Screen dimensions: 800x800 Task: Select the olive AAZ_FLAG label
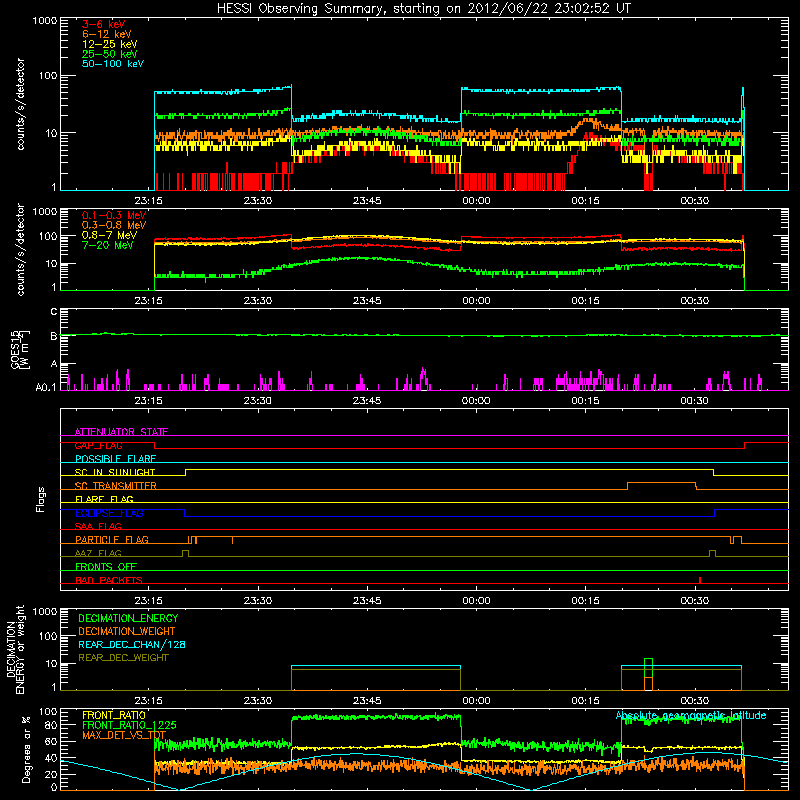click(98, 553)
